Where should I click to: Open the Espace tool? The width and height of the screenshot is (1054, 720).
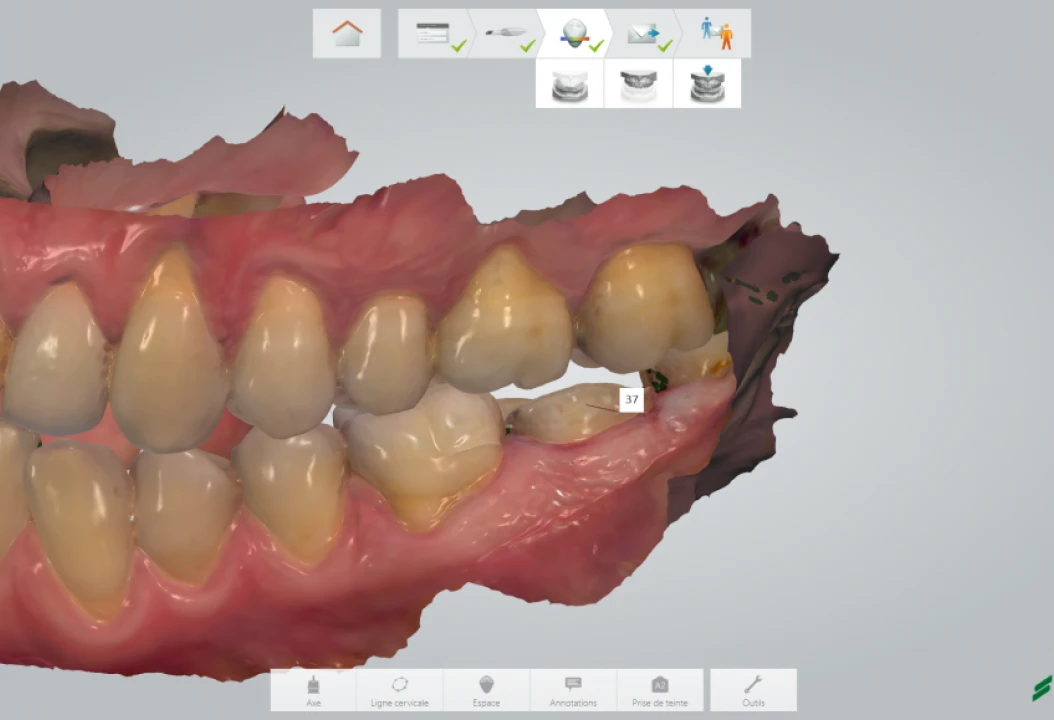486,690
